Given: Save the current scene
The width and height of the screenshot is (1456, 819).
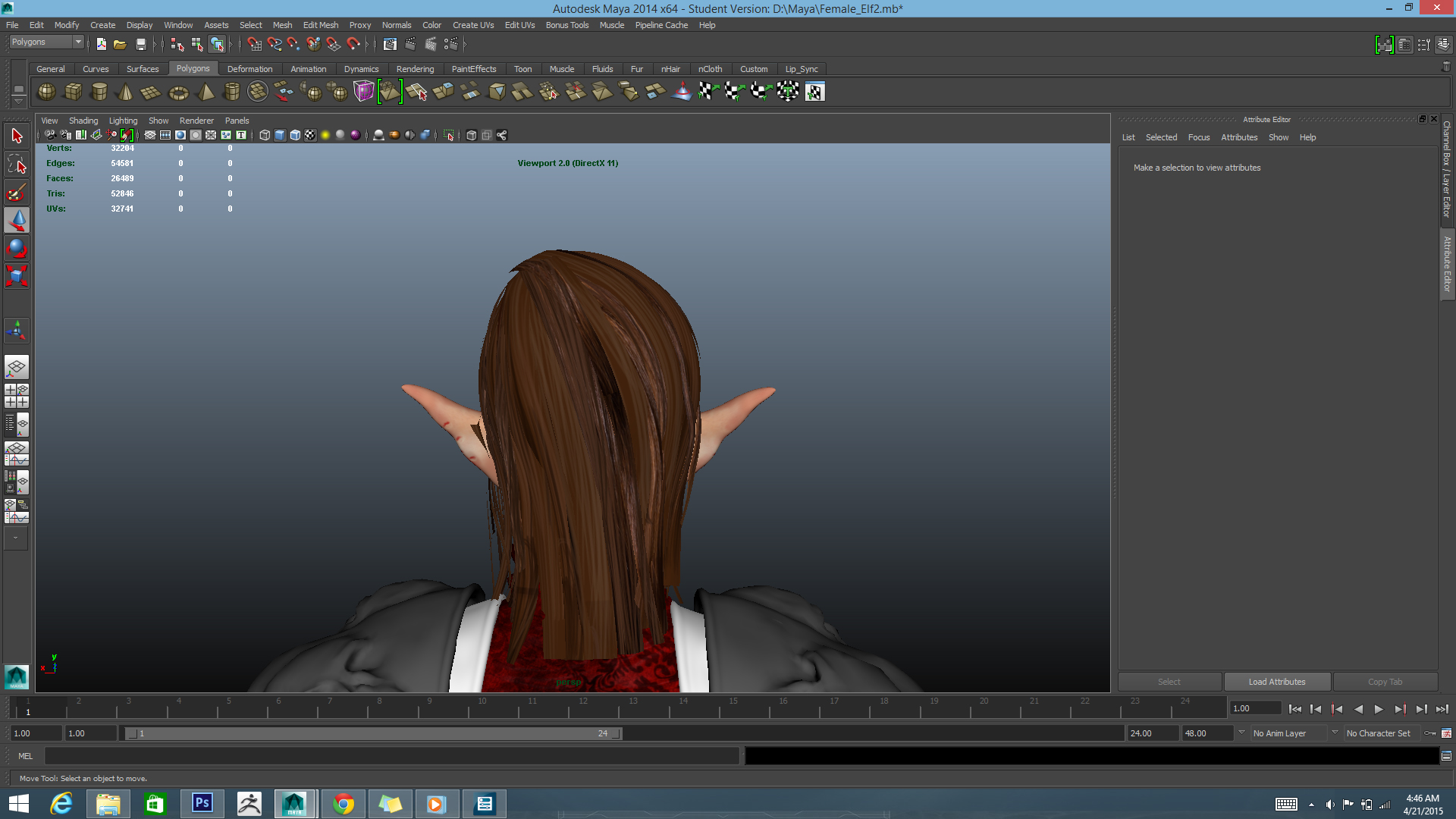Looking at the screenshot, I should pos(140,44).
